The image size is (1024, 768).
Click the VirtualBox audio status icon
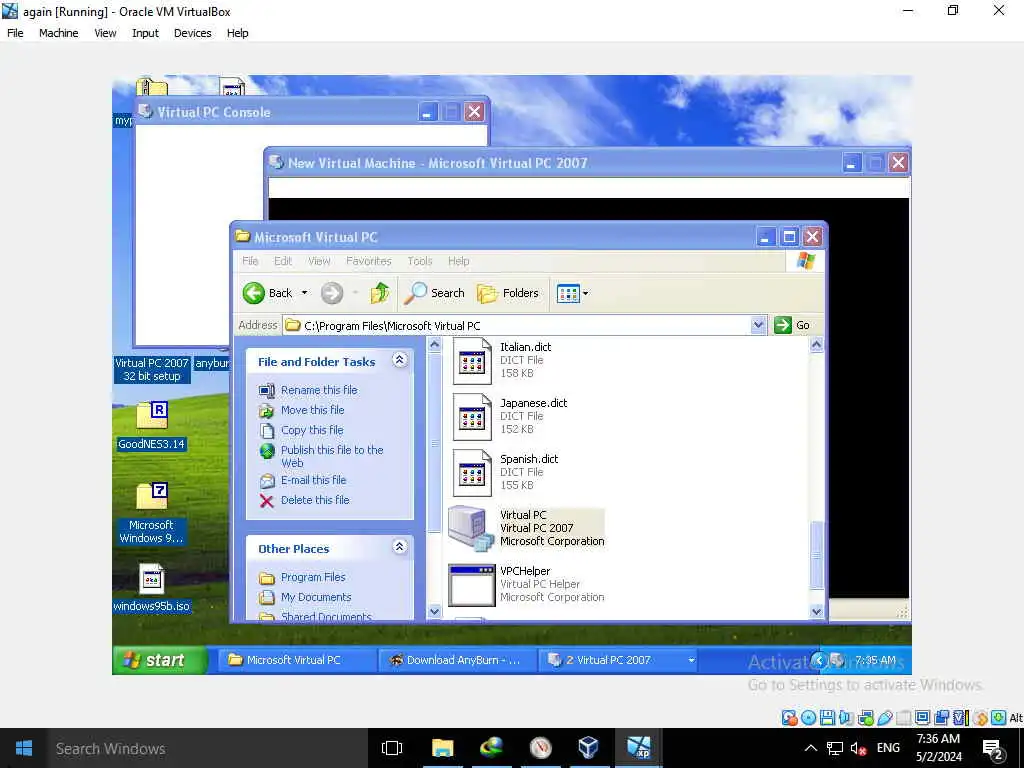(846, 718)
